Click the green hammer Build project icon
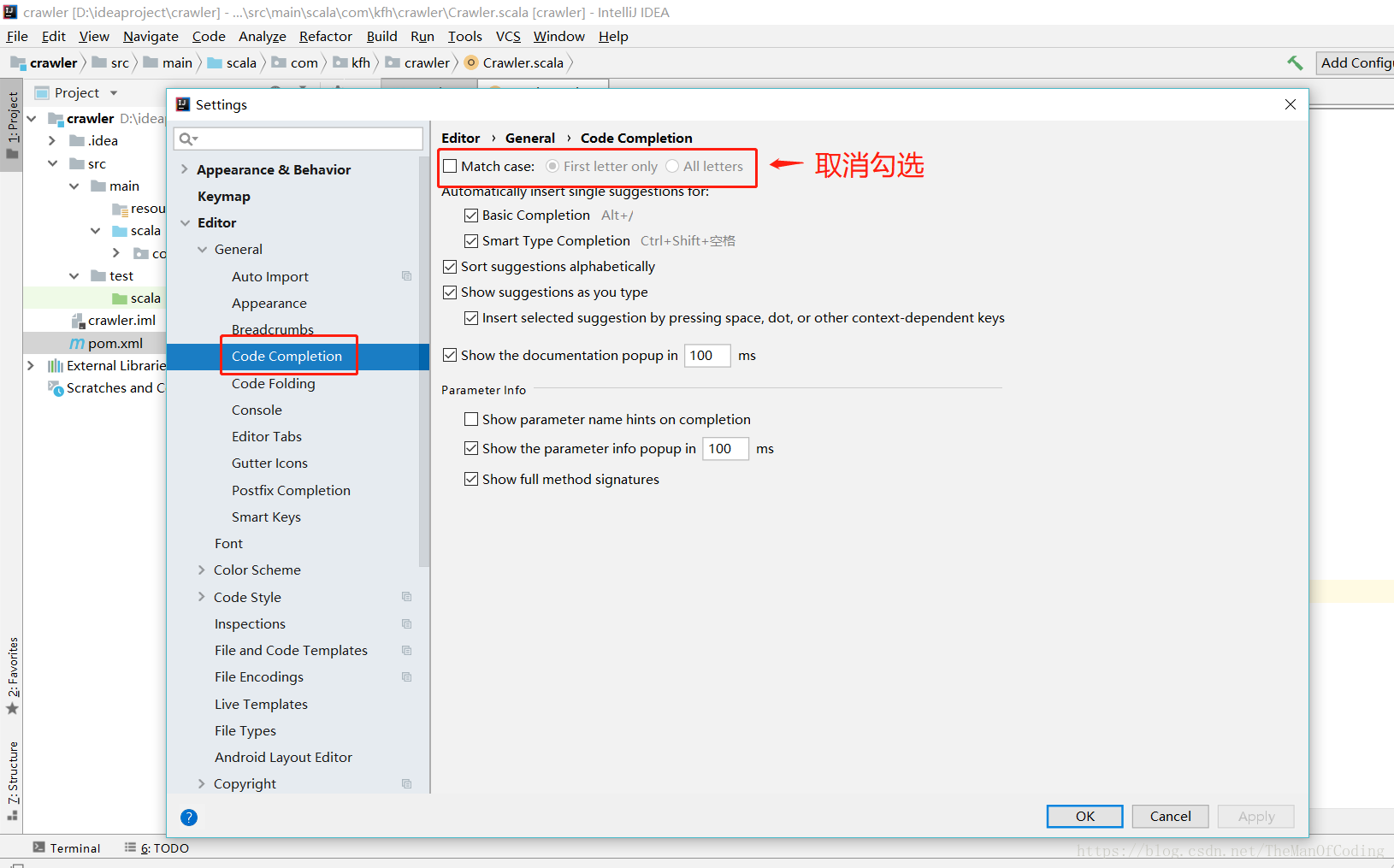 pyautogui.click(x=1295, y=62)
